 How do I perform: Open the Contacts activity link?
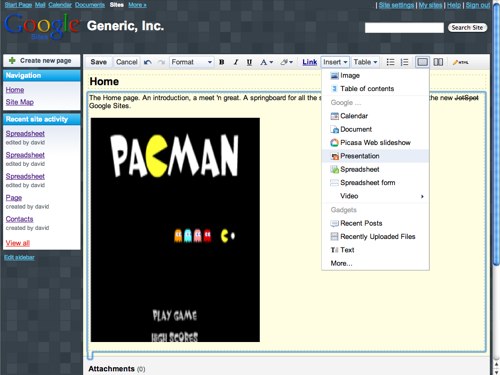[19, 219]
